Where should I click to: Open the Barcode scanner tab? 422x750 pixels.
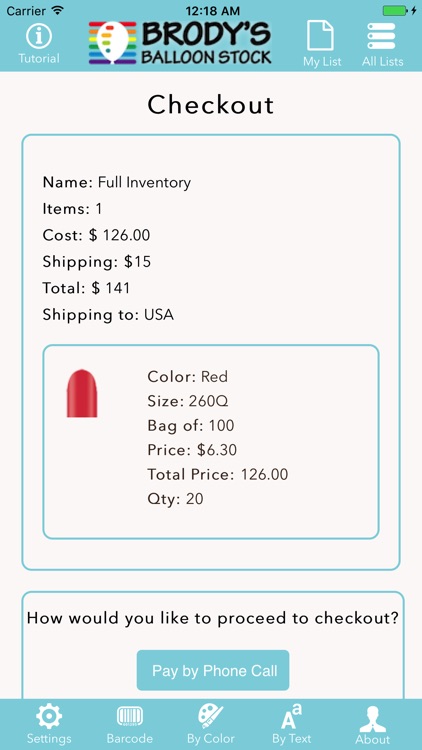(130, 724)
